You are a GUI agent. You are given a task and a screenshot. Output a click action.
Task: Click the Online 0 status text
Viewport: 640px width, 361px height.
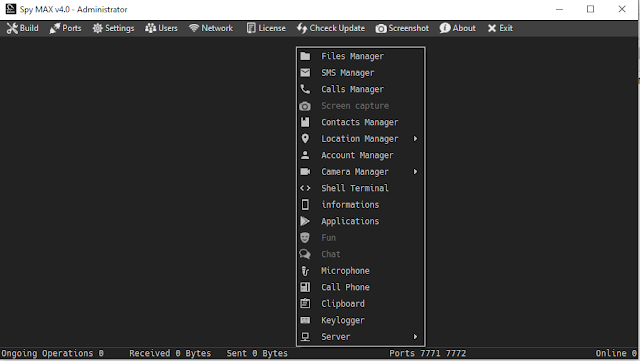[x=616, y=353]
